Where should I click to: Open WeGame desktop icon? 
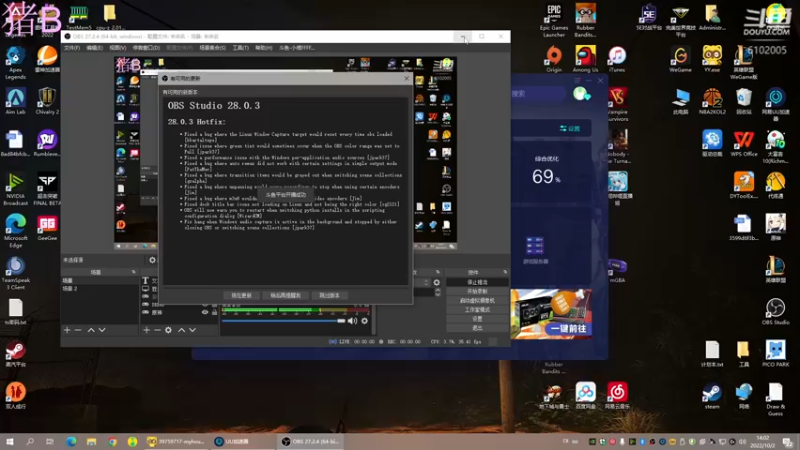tap(680, 59)
